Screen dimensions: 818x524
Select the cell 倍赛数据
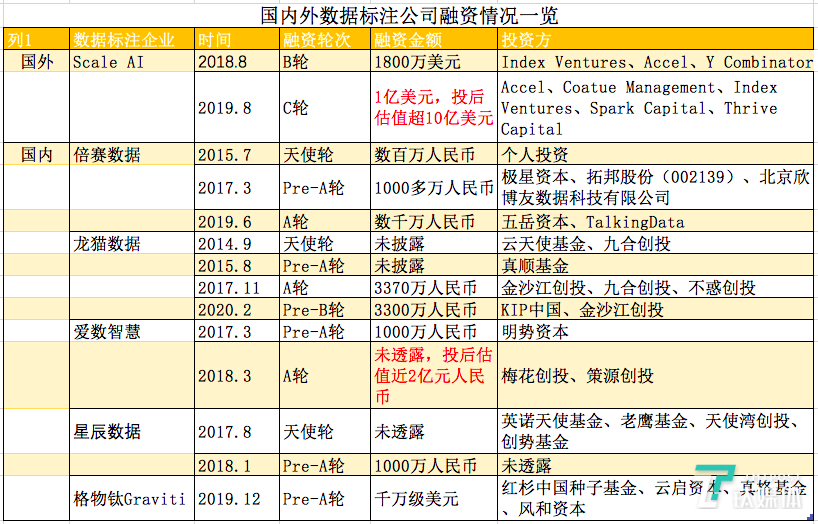tap(132, 154)
